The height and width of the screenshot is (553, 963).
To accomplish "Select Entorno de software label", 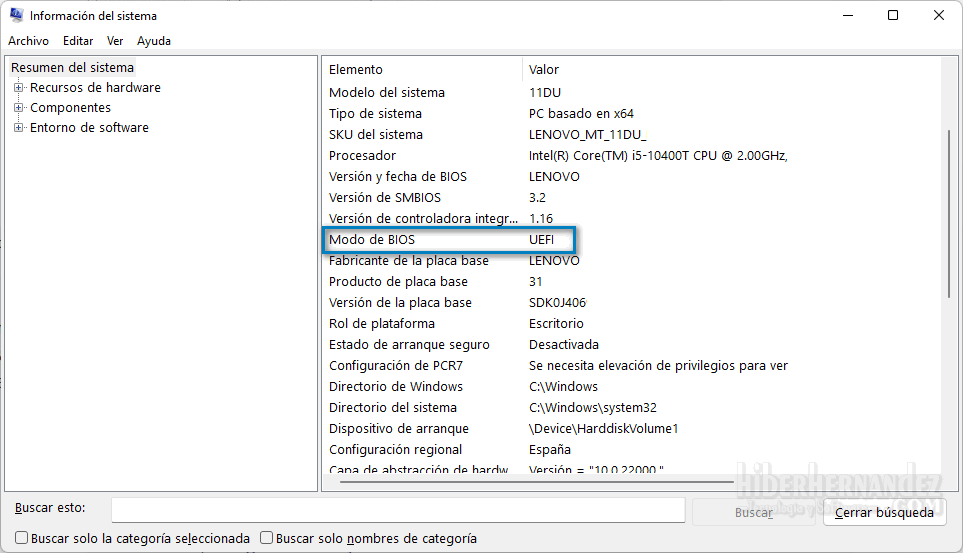I will [x=89, y=127].
